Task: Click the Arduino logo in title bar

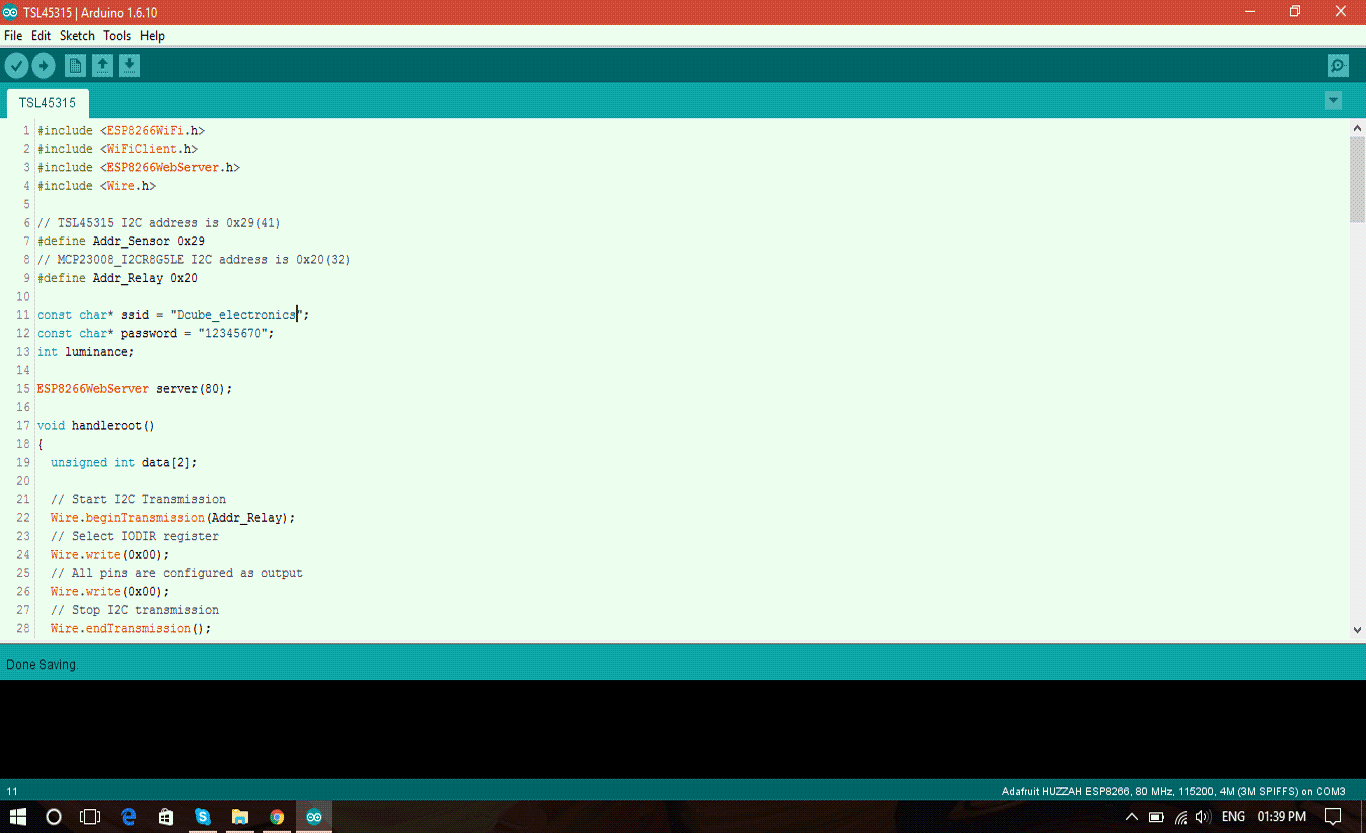Action: (x=10, y=12)
